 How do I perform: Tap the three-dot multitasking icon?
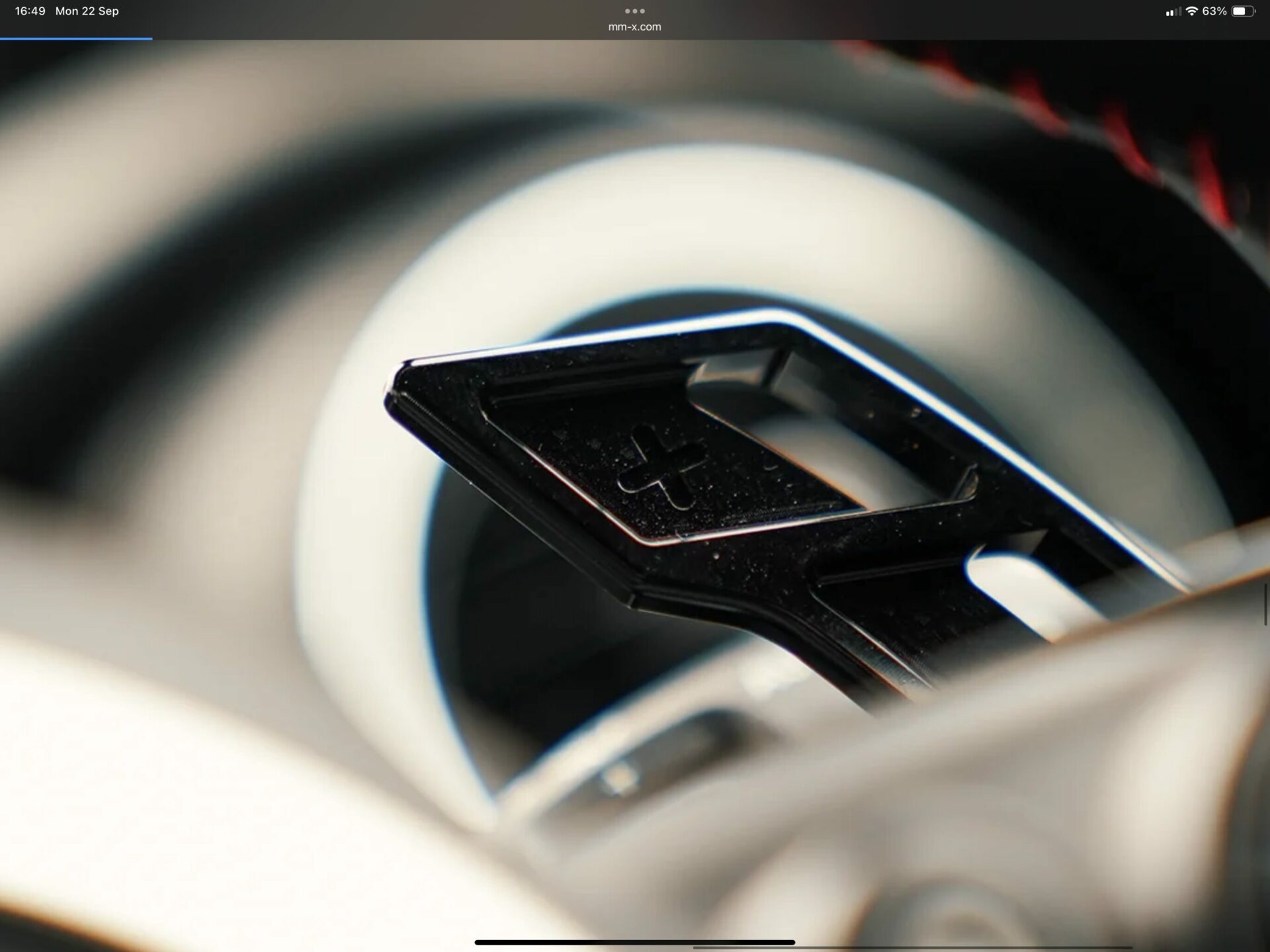pyautogui.click(x=634, y=11)
